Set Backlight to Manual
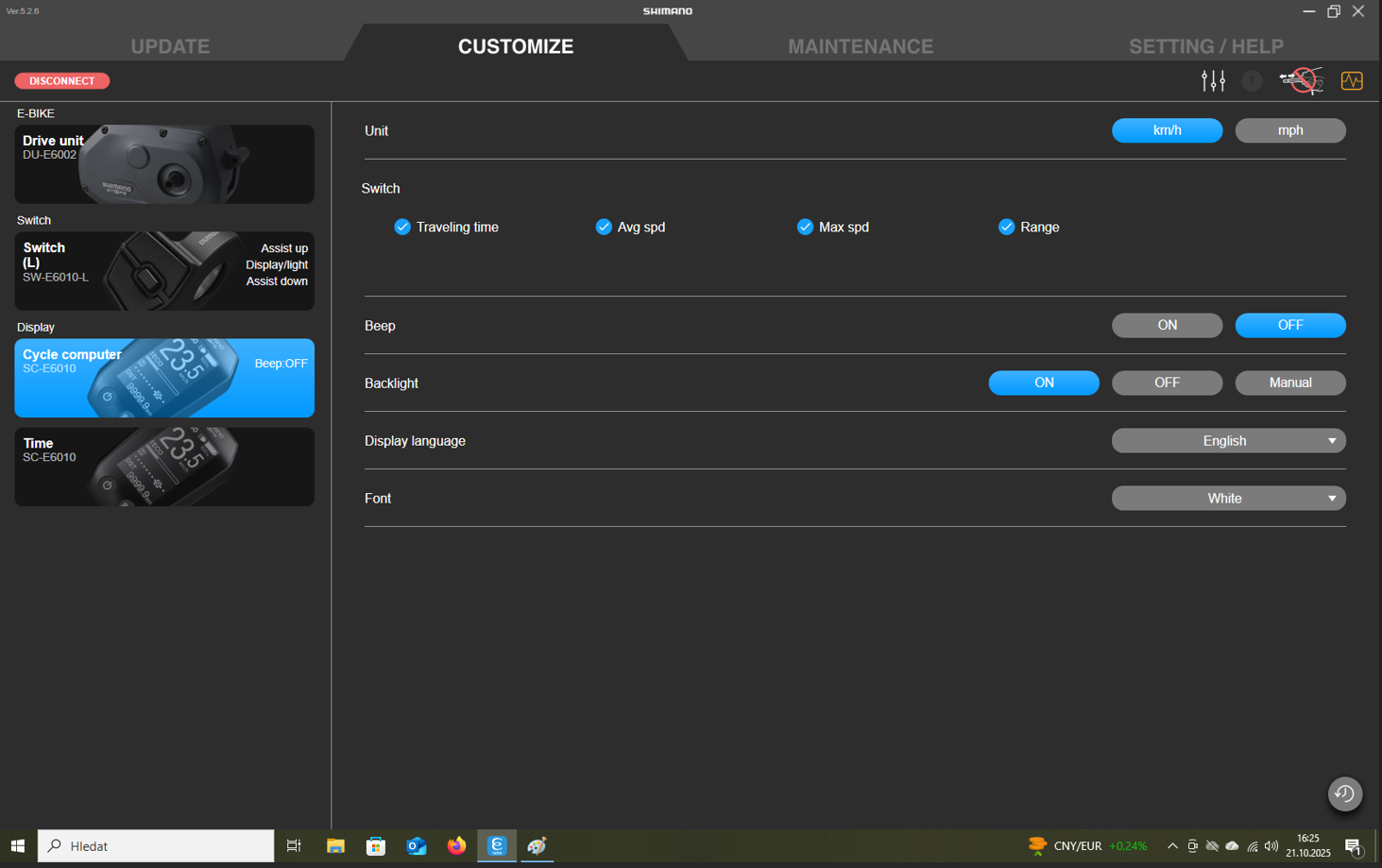 click(1289, 383)
